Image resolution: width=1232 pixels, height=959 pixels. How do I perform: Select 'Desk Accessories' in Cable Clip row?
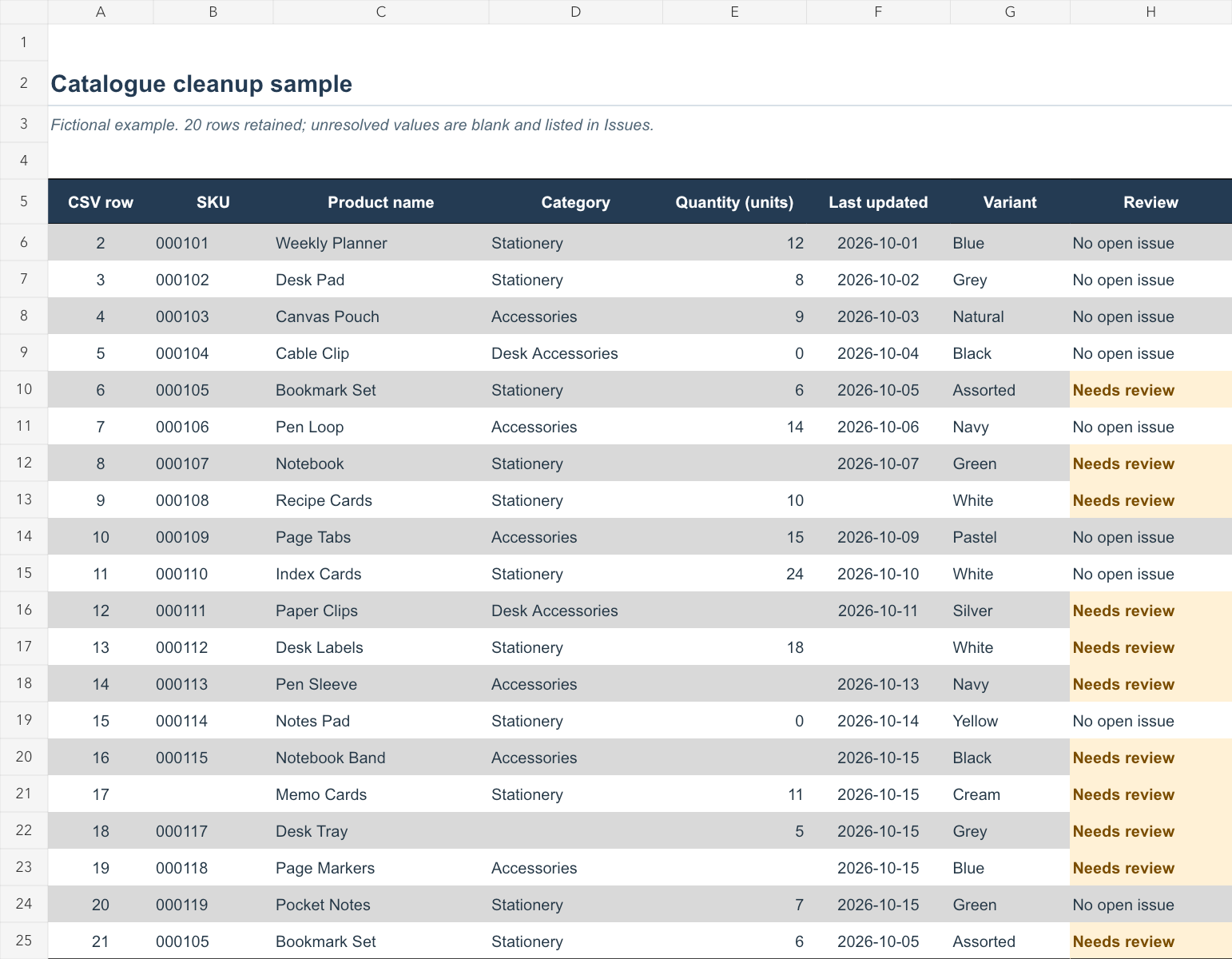575,353
